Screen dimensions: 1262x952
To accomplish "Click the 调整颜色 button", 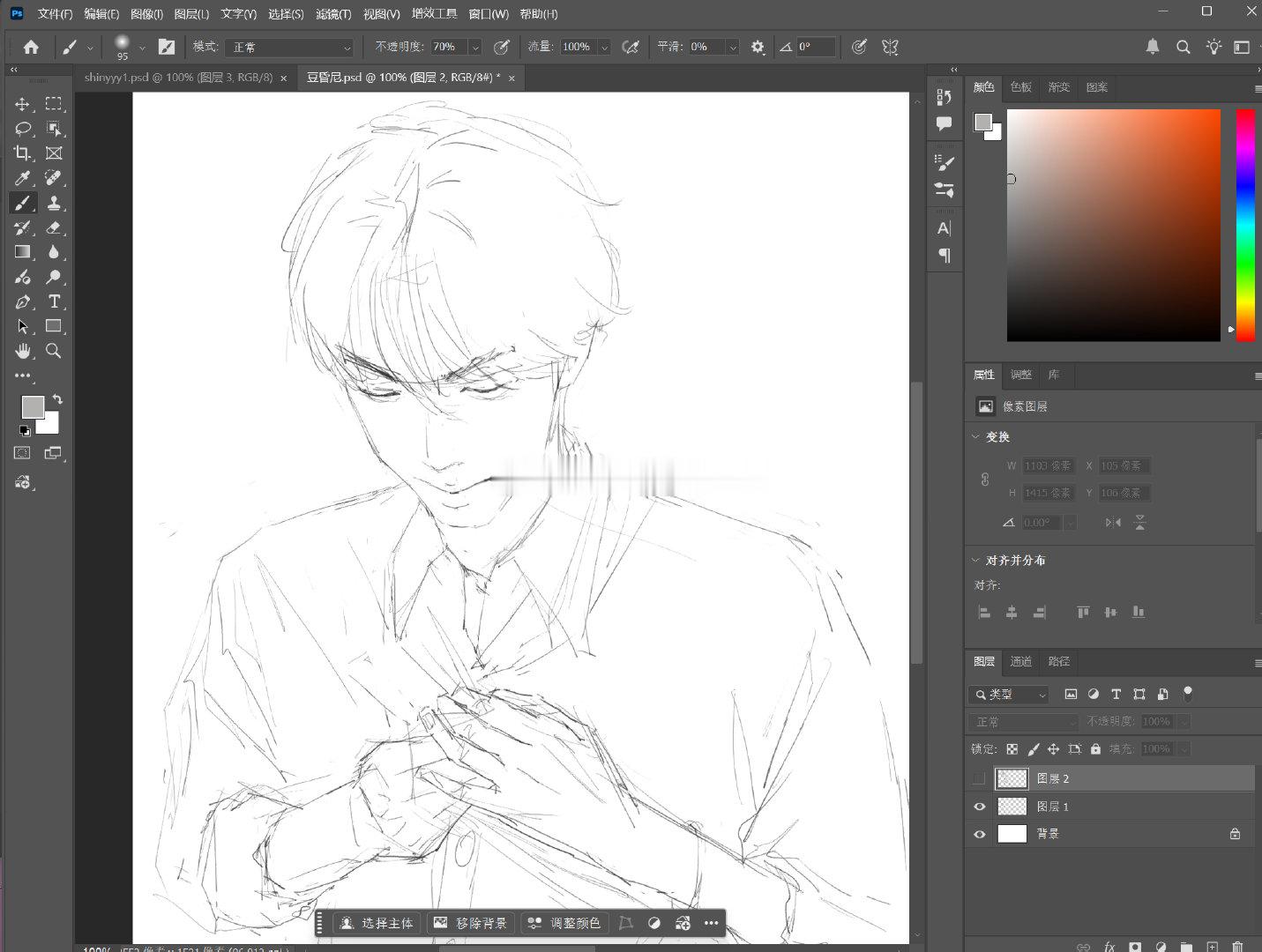I will click(564, 923).
